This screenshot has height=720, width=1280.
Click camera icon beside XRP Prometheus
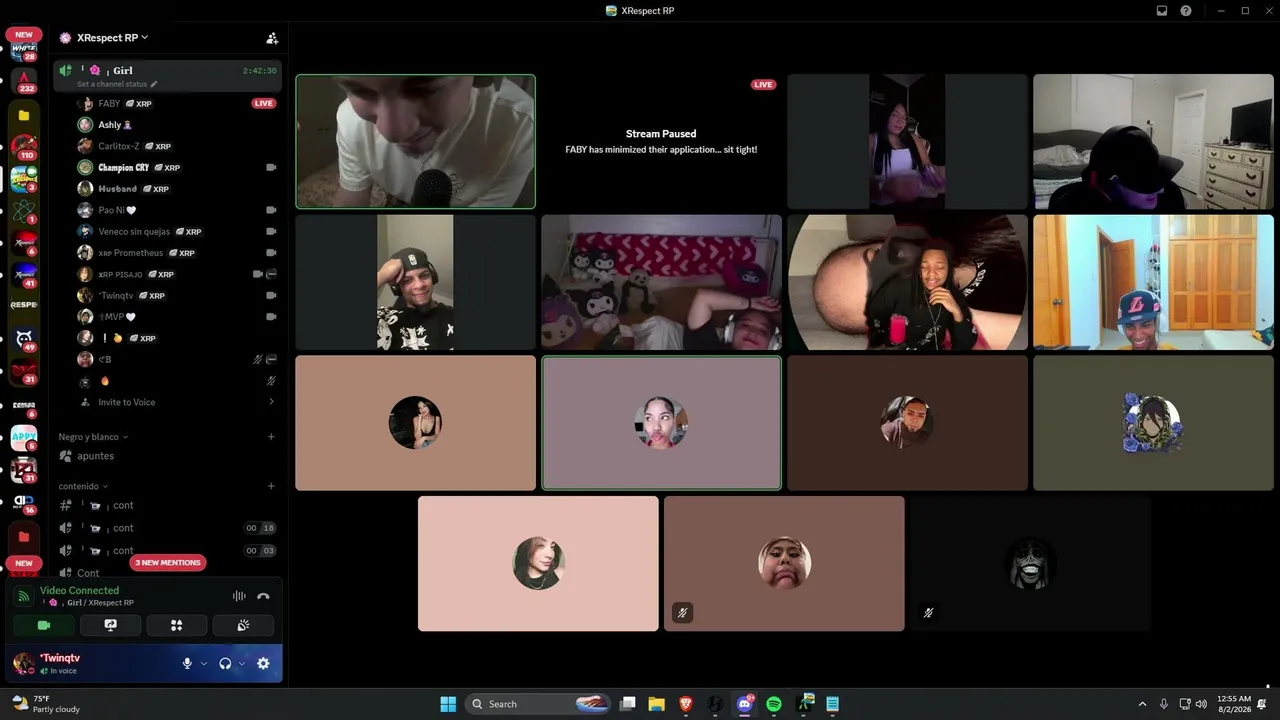[271, 253]
